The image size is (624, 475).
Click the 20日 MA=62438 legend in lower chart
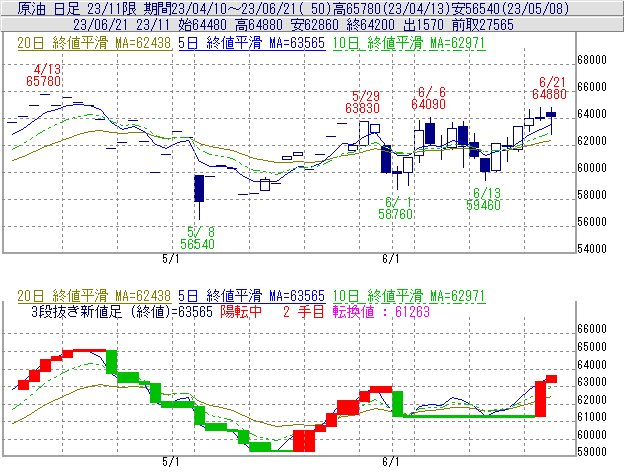coord(94,296)
